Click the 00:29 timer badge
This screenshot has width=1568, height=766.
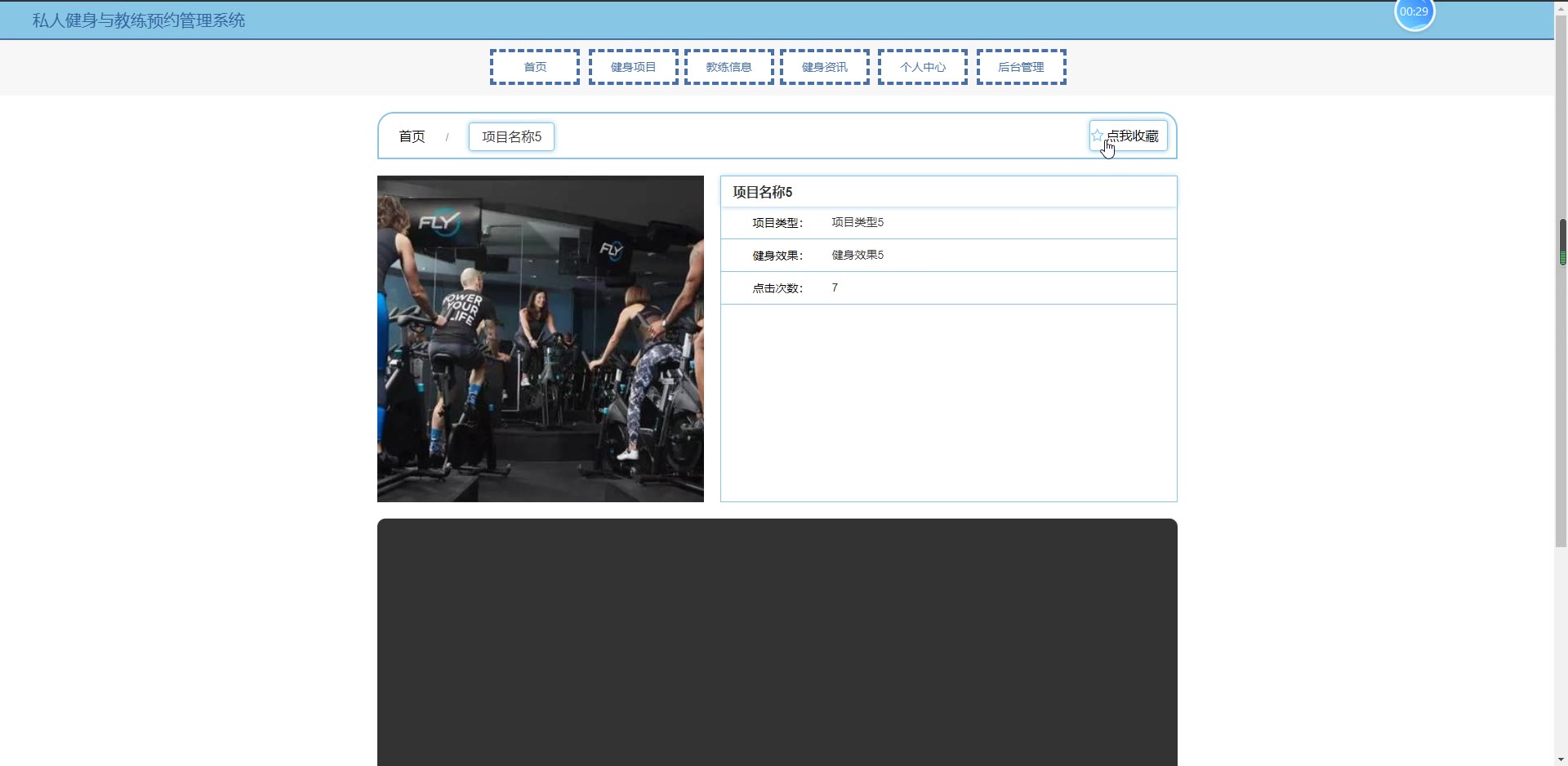[1414, 13]
